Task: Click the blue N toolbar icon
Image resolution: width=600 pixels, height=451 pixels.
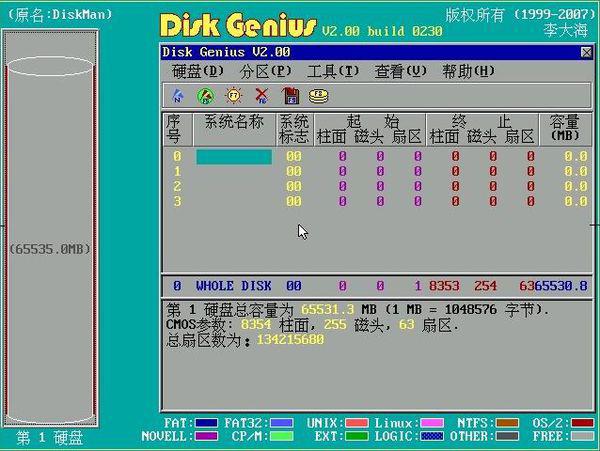Action: coord(178,96)
